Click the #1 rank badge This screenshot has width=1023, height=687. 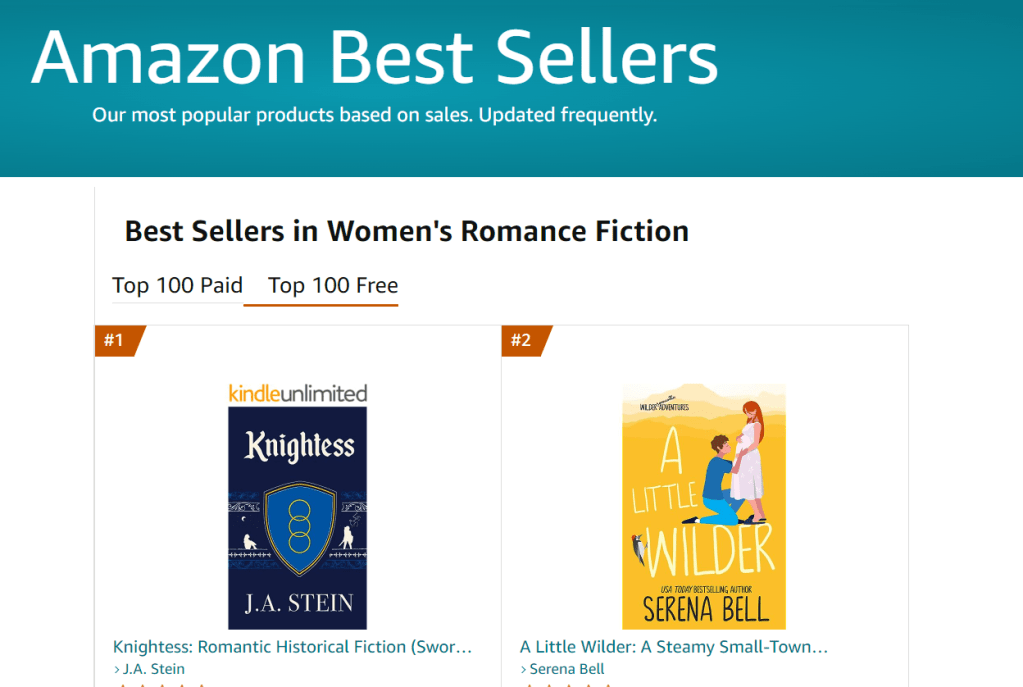[115, 340]
